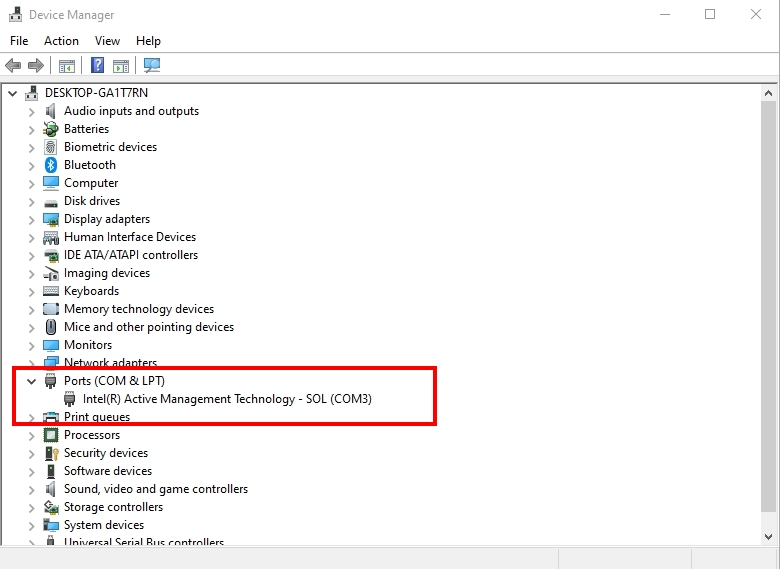
Task: Click the Back arrow in toolbar
Action: tap(13, 66)
